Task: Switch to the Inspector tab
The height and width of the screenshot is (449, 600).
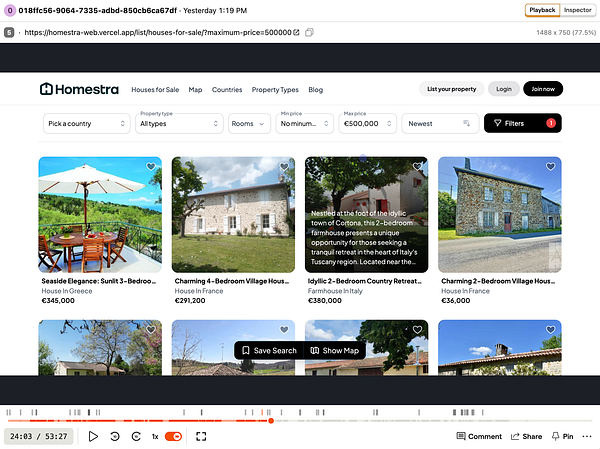Action: (x=577, y=10)
